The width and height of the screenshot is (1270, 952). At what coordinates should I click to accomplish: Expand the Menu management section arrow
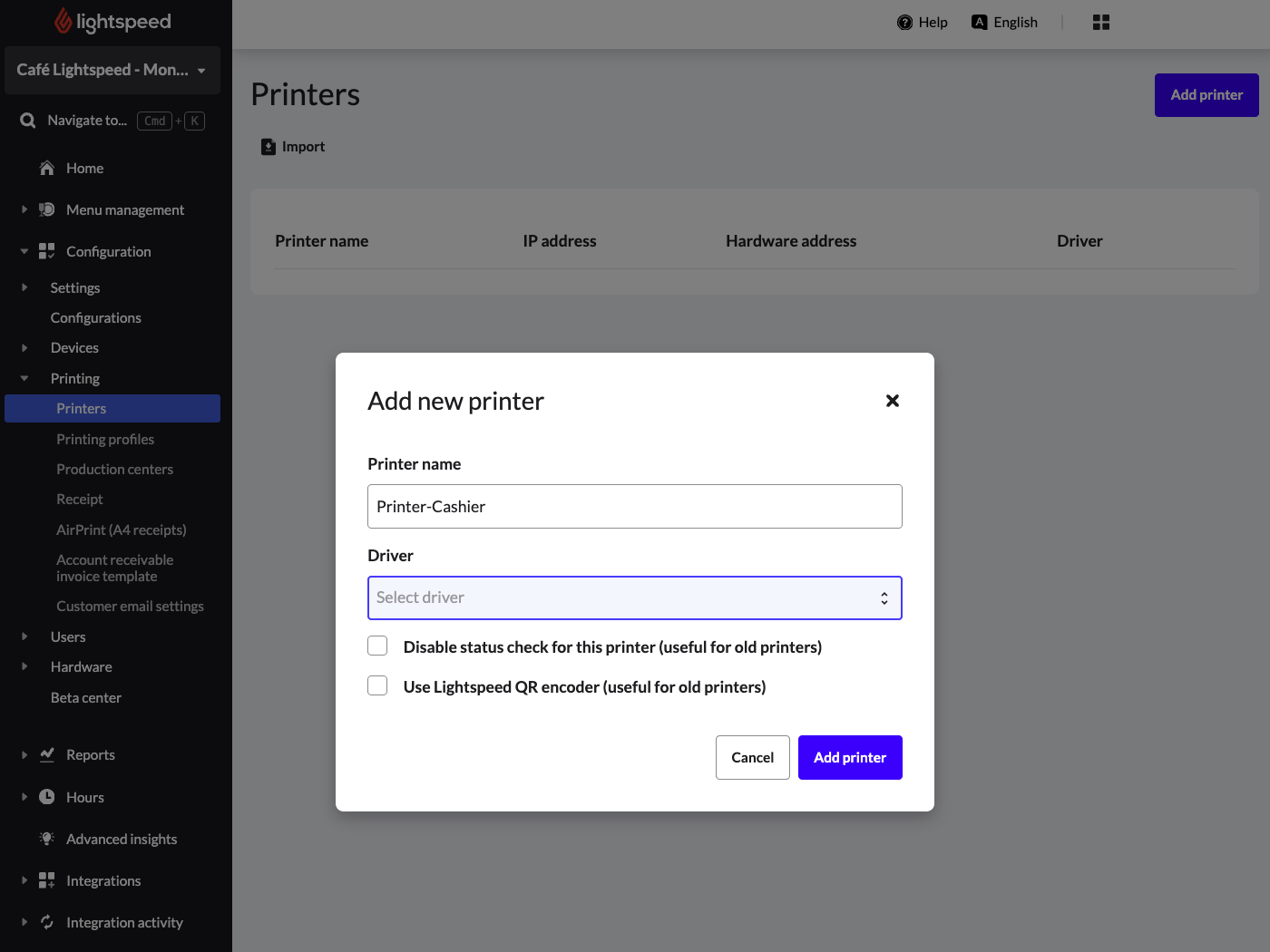24,209
